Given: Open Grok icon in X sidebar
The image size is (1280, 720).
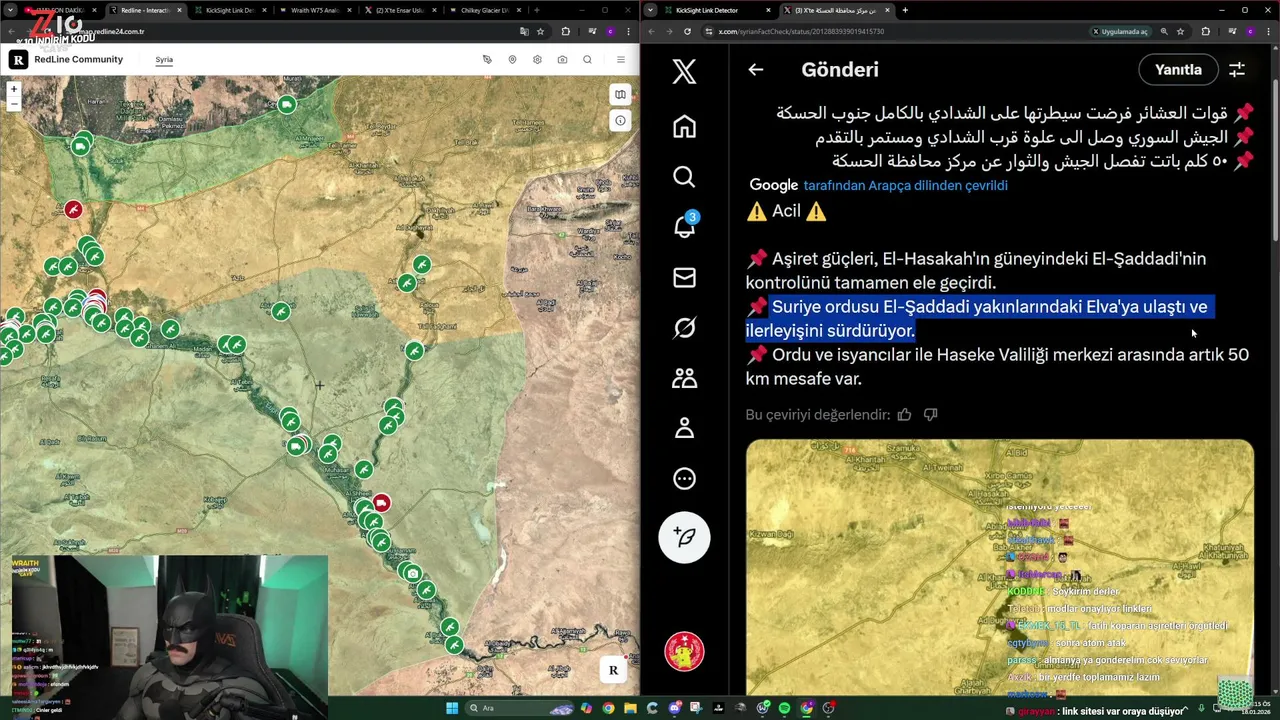Looking at the screenshot, I should coord(684,327).
